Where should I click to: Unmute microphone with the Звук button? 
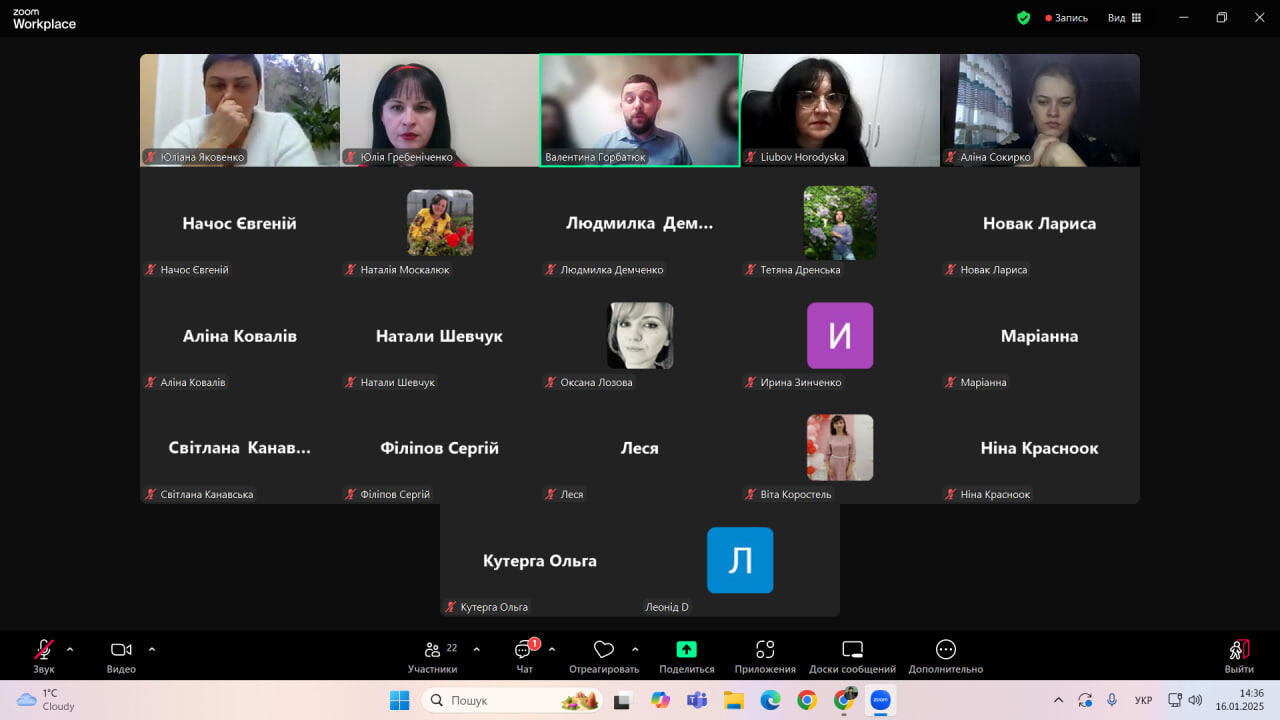[44, 657]
